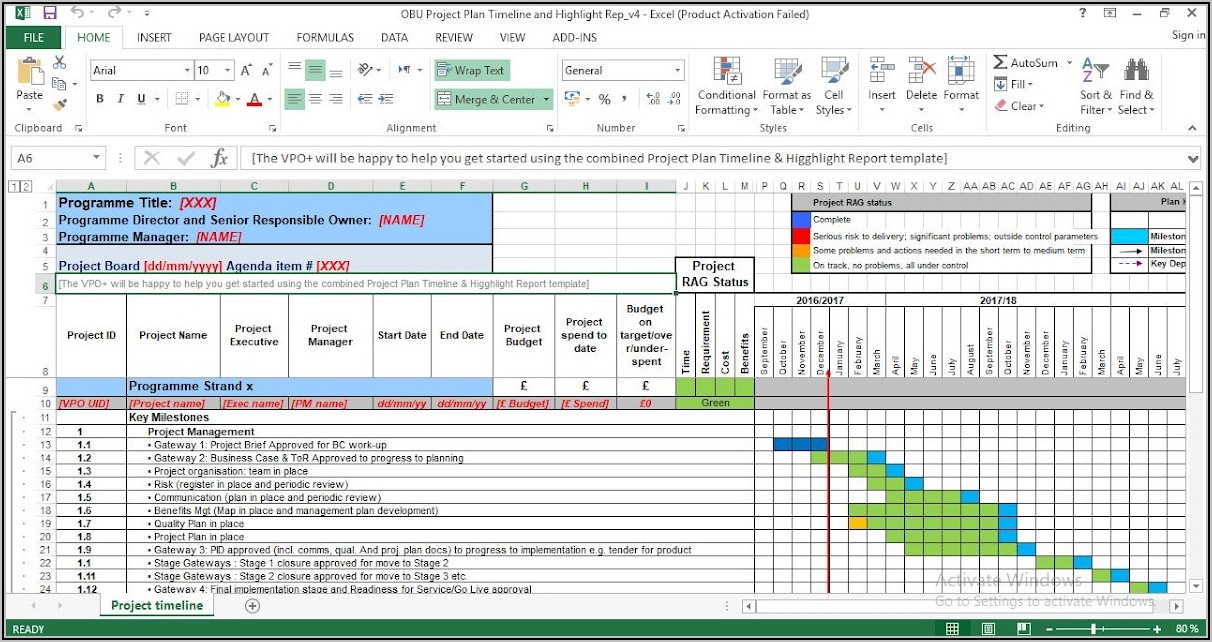Screen dimensions: 1212x642
Task: Toggle Italic formatting
Action: pyautogui.click(x=121, y=99)
